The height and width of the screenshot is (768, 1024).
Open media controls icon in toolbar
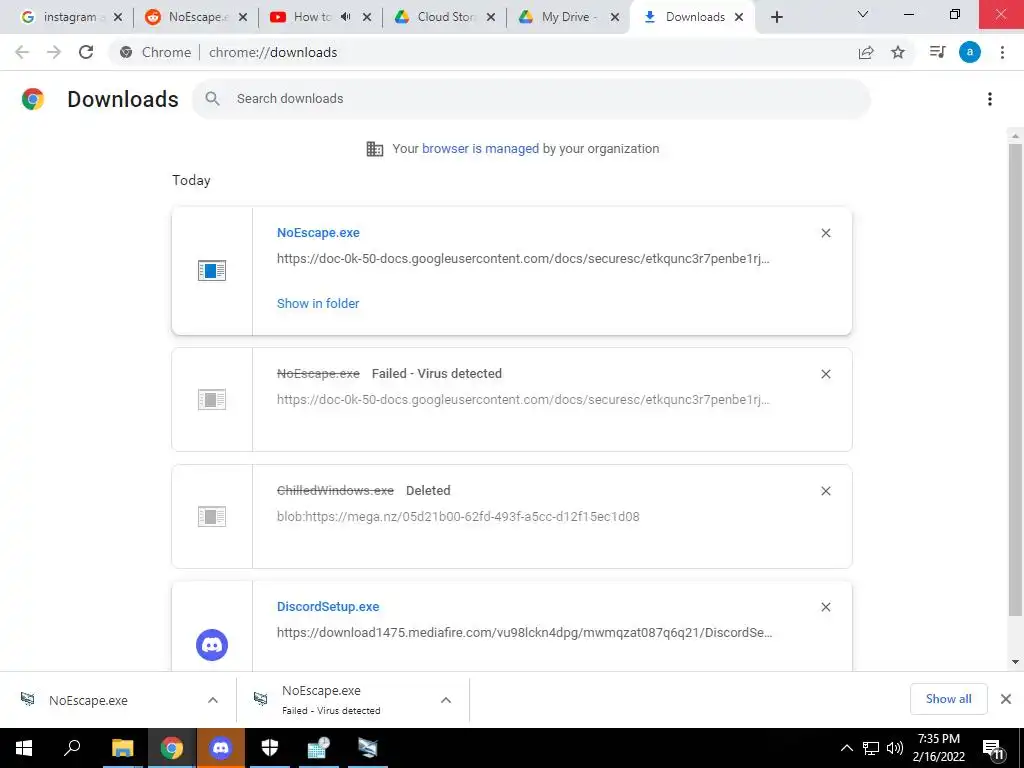[937, 52]
